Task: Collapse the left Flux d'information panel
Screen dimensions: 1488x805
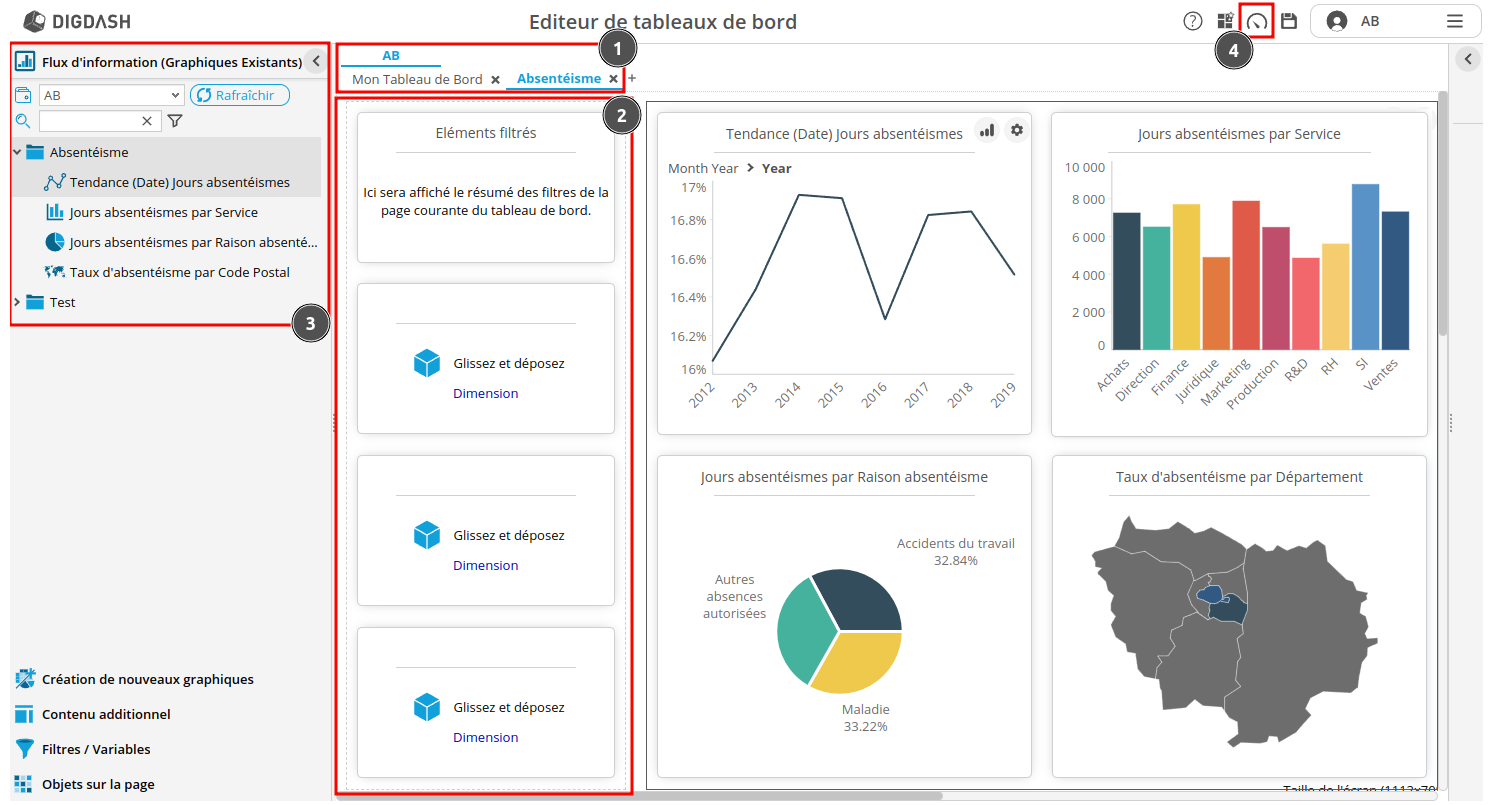Action: click(316, 62)
